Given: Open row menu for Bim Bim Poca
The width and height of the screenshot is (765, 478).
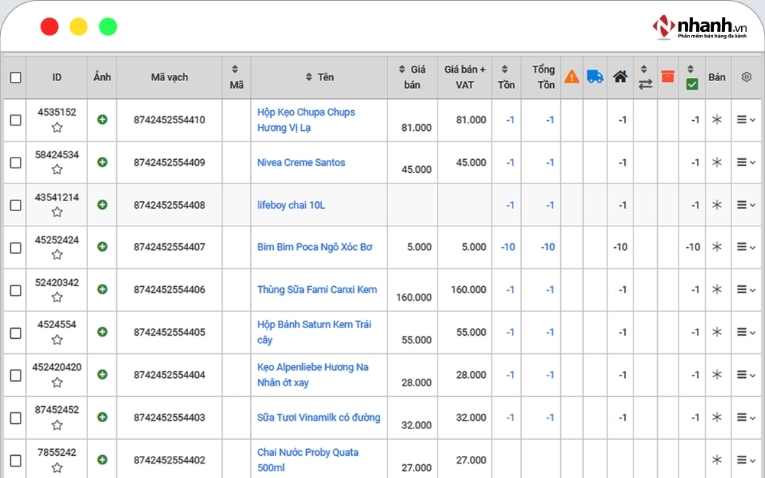Looking at the screenshot, I should click(745, 247).
